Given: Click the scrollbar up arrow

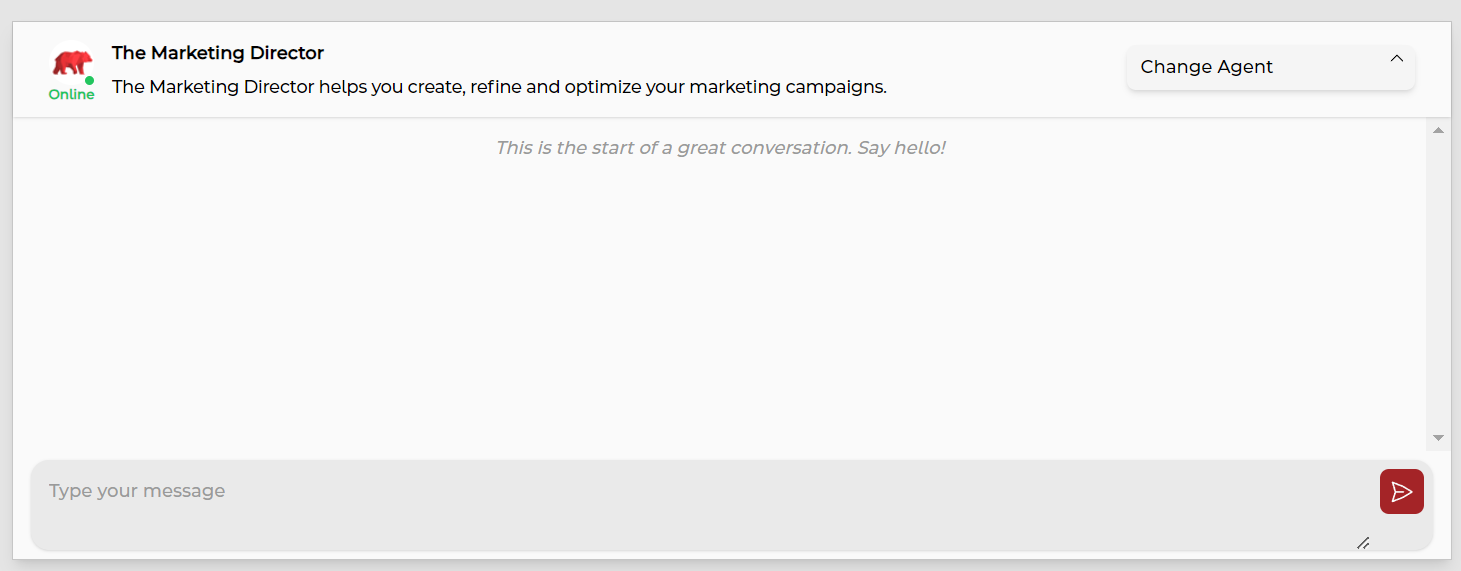Looking at the screenshot, I should pos(1438,131).
